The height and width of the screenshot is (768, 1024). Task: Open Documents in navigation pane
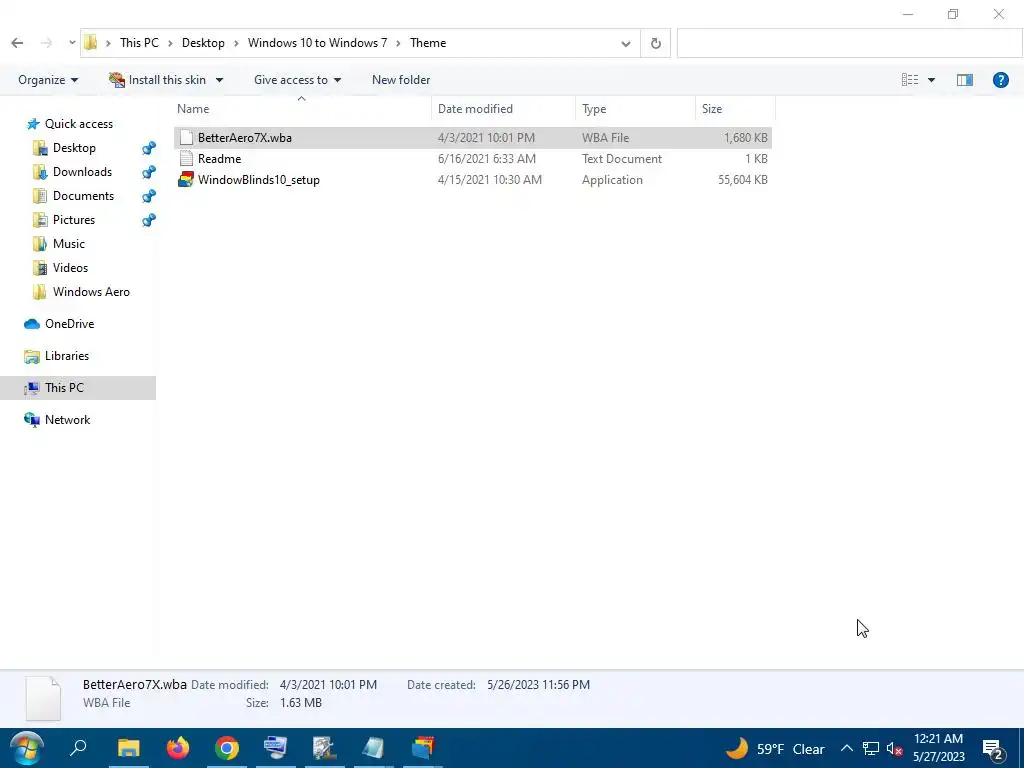(83, 196)
